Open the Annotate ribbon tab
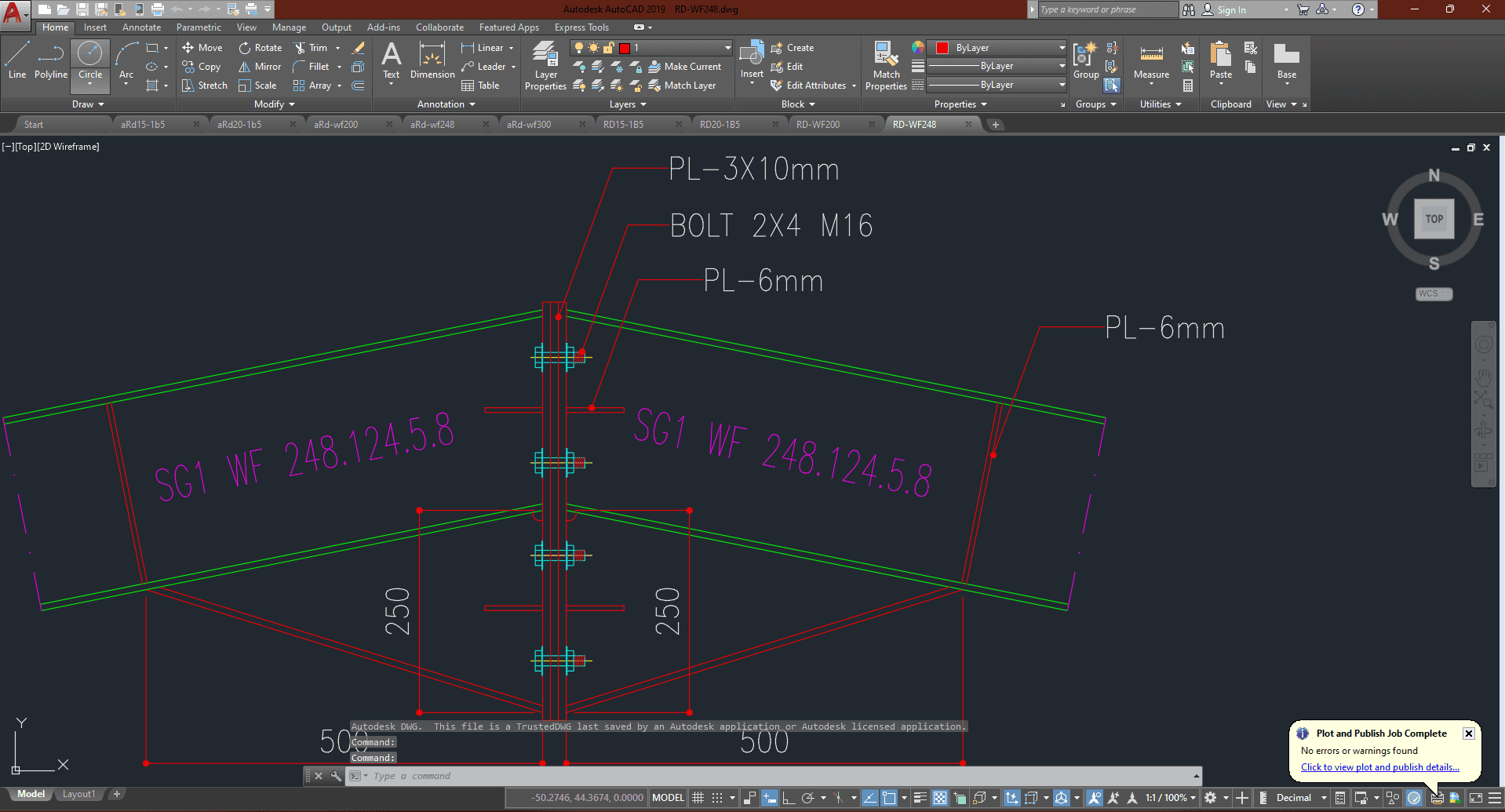 141,27
